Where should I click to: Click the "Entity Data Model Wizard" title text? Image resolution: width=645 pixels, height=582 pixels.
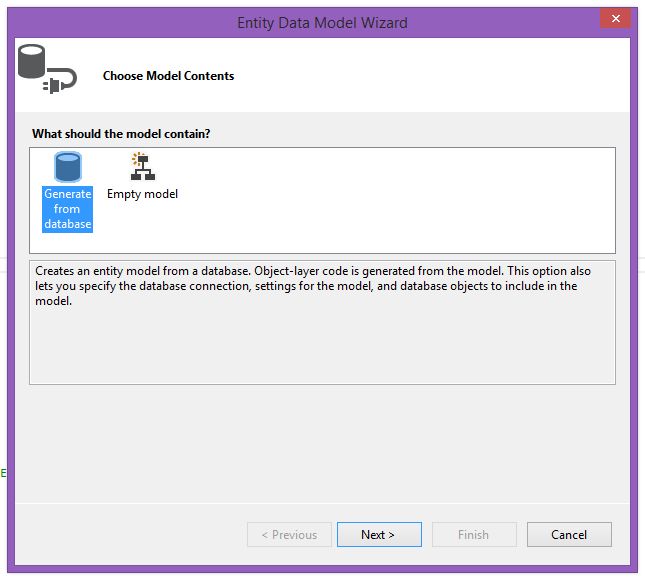click(x=322, y=22)
